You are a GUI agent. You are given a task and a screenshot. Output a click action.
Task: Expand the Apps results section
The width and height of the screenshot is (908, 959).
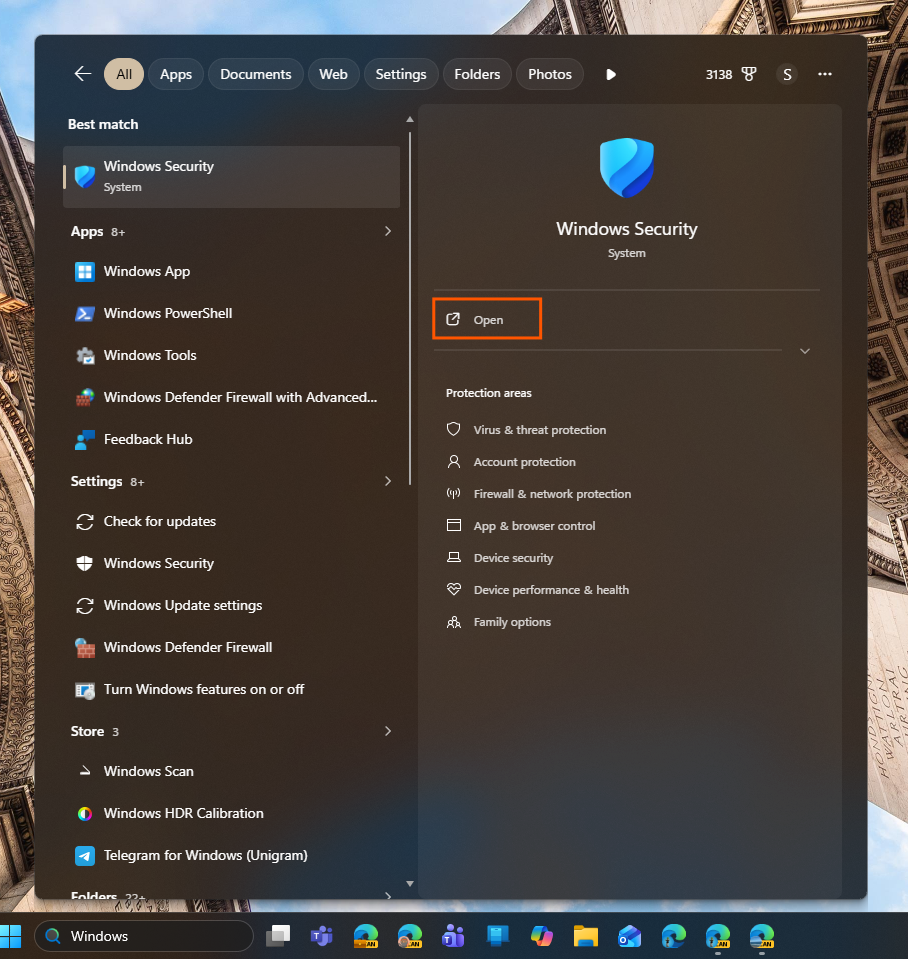coord(388,231)
